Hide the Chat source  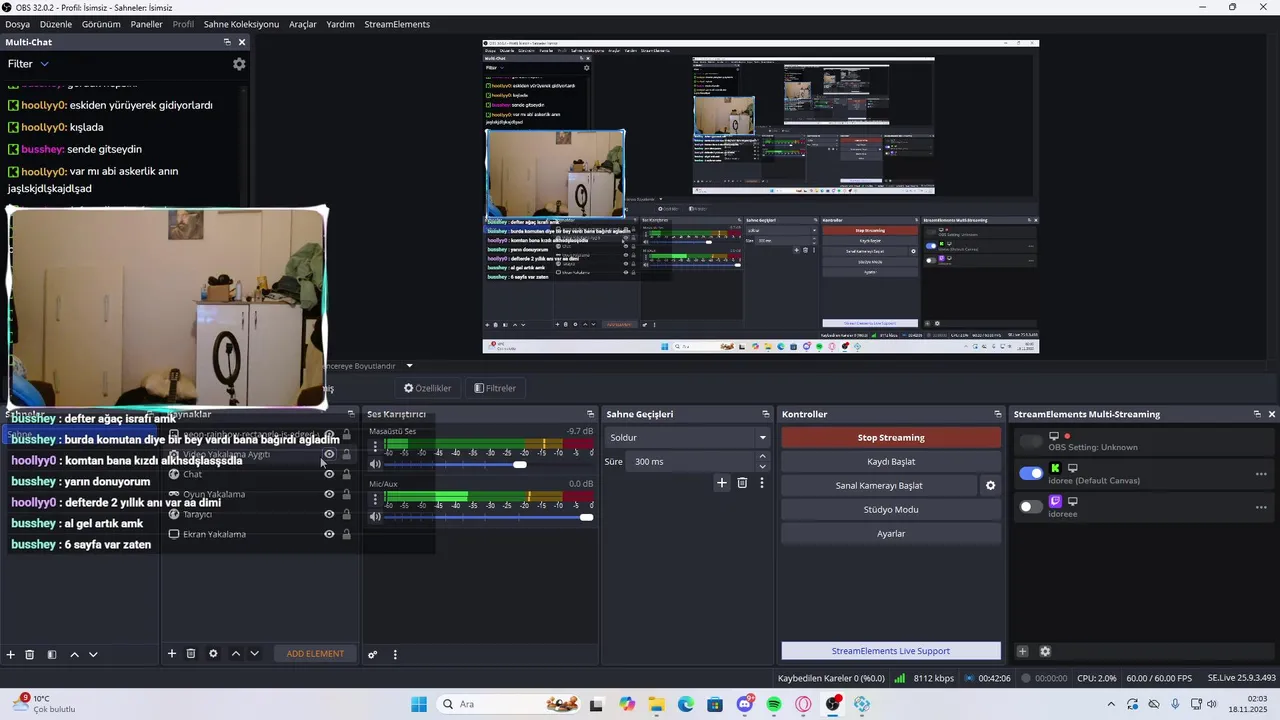point(329,474)
